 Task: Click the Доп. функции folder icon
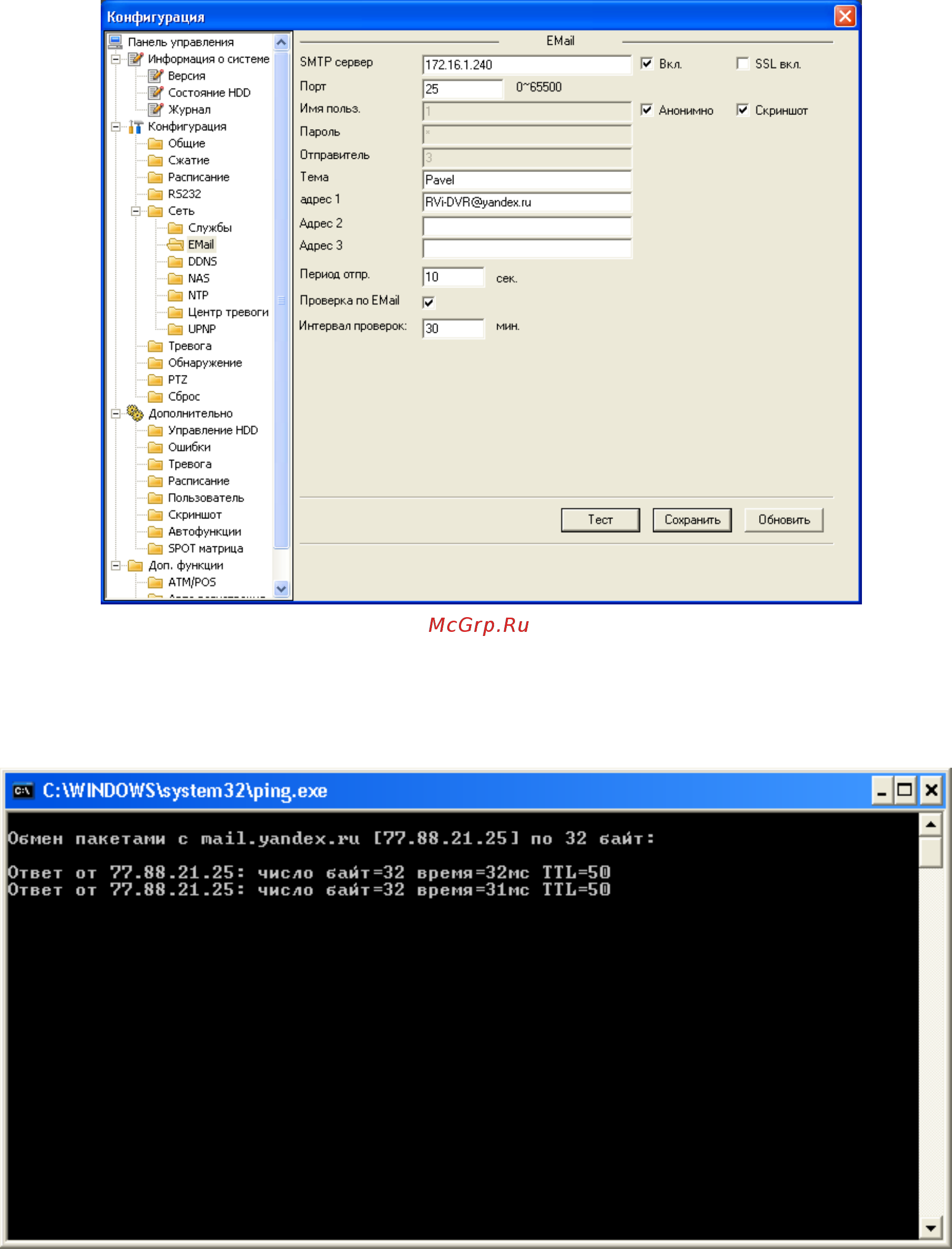[x=135, y=565]
